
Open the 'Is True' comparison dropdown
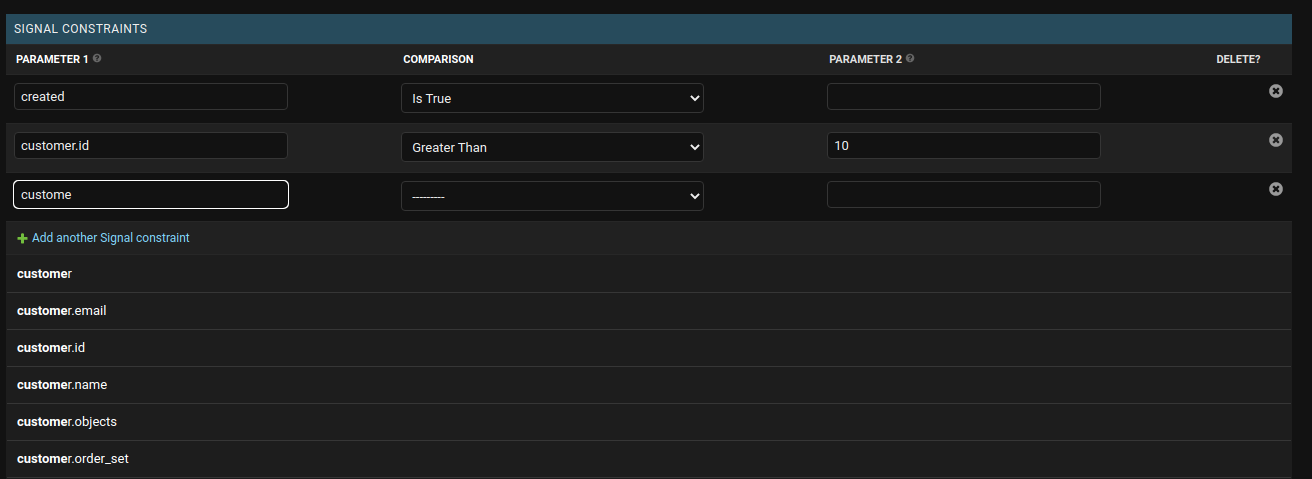tap(552, 98)
